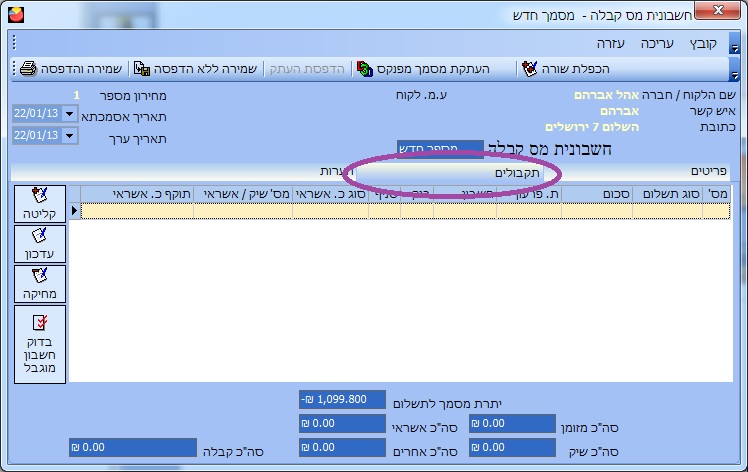Click contact name אברהם
The image size is (748, 472).
(619, 111)
